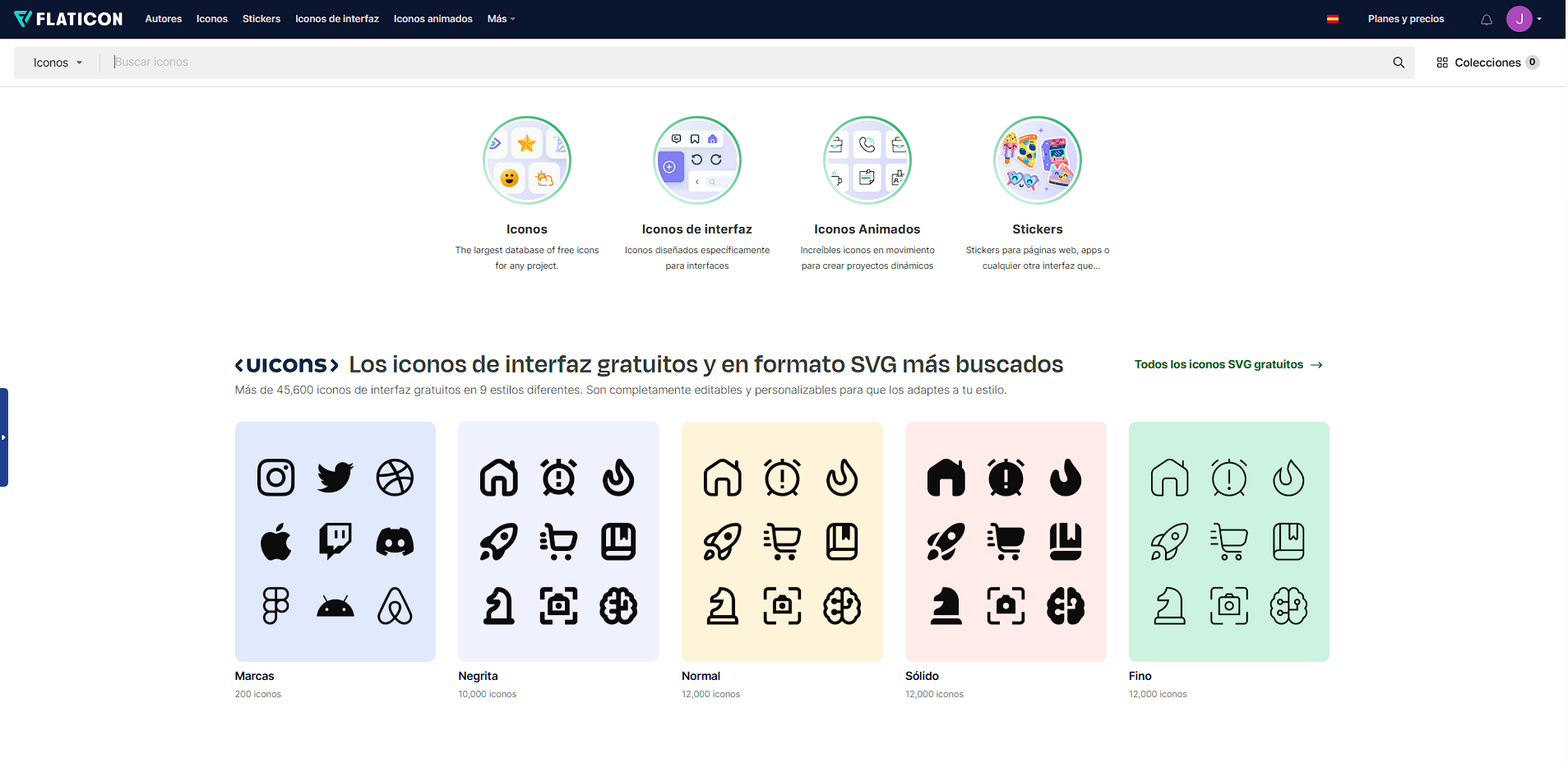This screenshot has width=1568, height=763.
Task: Click the search magnifier icon
Action: 1399,62
